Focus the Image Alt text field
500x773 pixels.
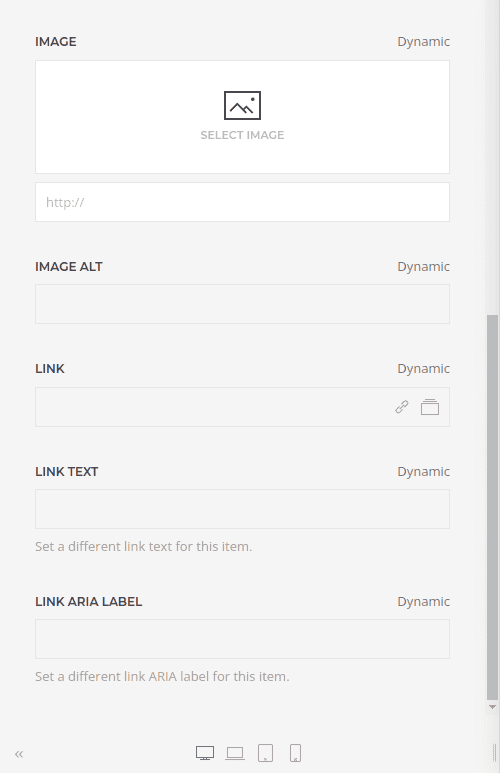pyautogui.click(x=242, y=304)
